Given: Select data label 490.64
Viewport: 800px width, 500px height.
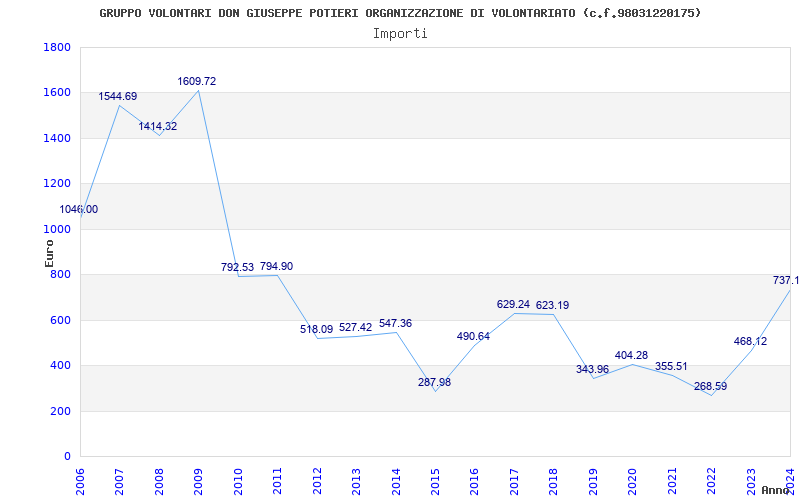Looking at the screenshot, I should point(473,336).
